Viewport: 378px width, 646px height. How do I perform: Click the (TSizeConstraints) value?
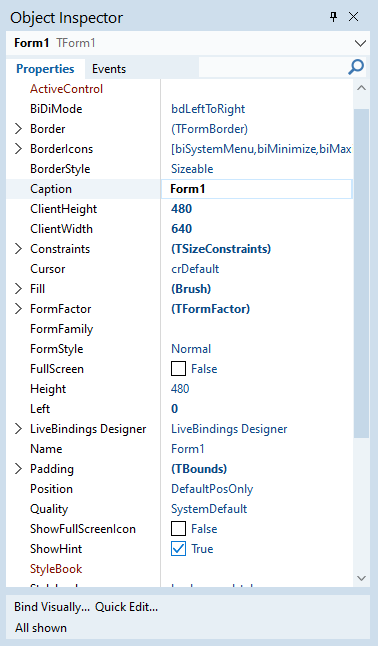tap(221, 249)
